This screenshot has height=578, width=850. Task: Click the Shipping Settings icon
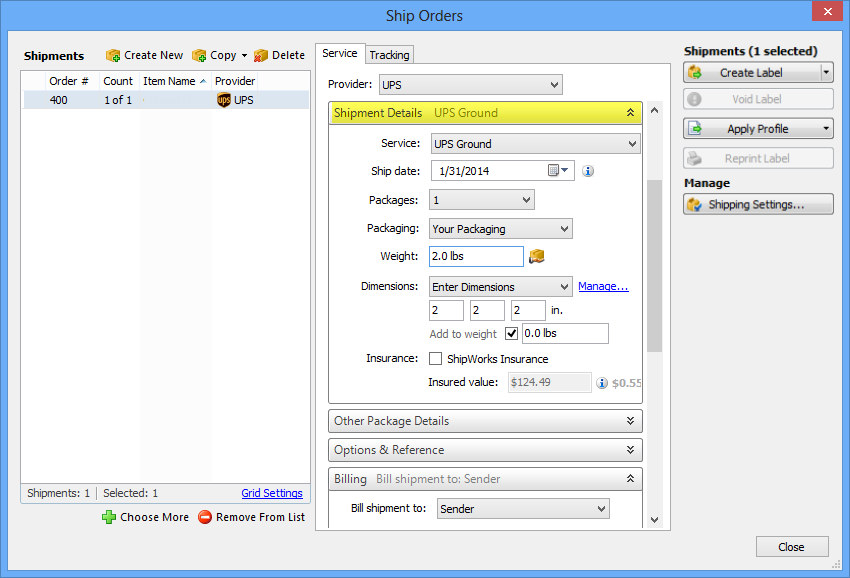(694, 204)
